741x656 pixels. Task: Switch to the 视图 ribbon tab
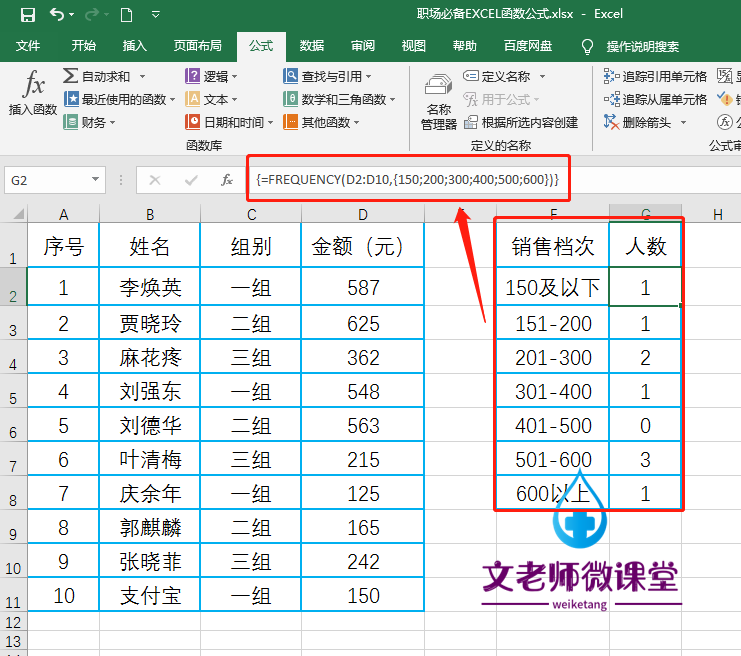click(414, 46)
